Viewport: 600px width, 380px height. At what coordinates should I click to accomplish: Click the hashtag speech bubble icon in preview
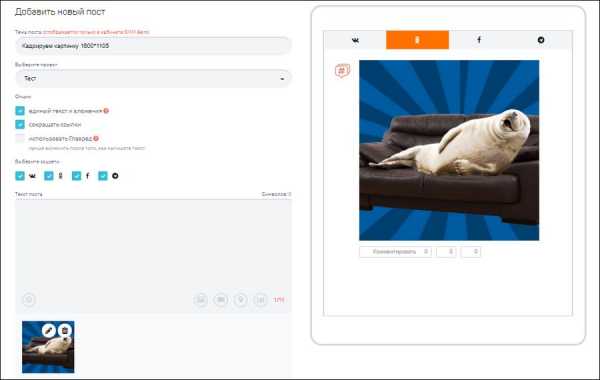(342, 71)
